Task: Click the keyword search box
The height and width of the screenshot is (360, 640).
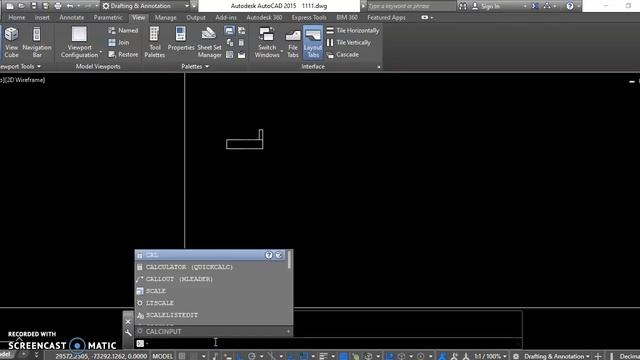Action: coord(411,6)
